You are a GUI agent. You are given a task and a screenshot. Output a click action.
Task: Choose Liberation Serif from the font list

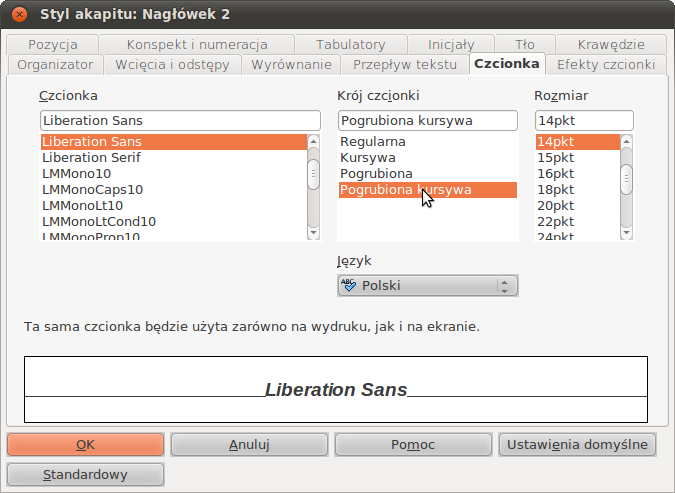point(92,158)
